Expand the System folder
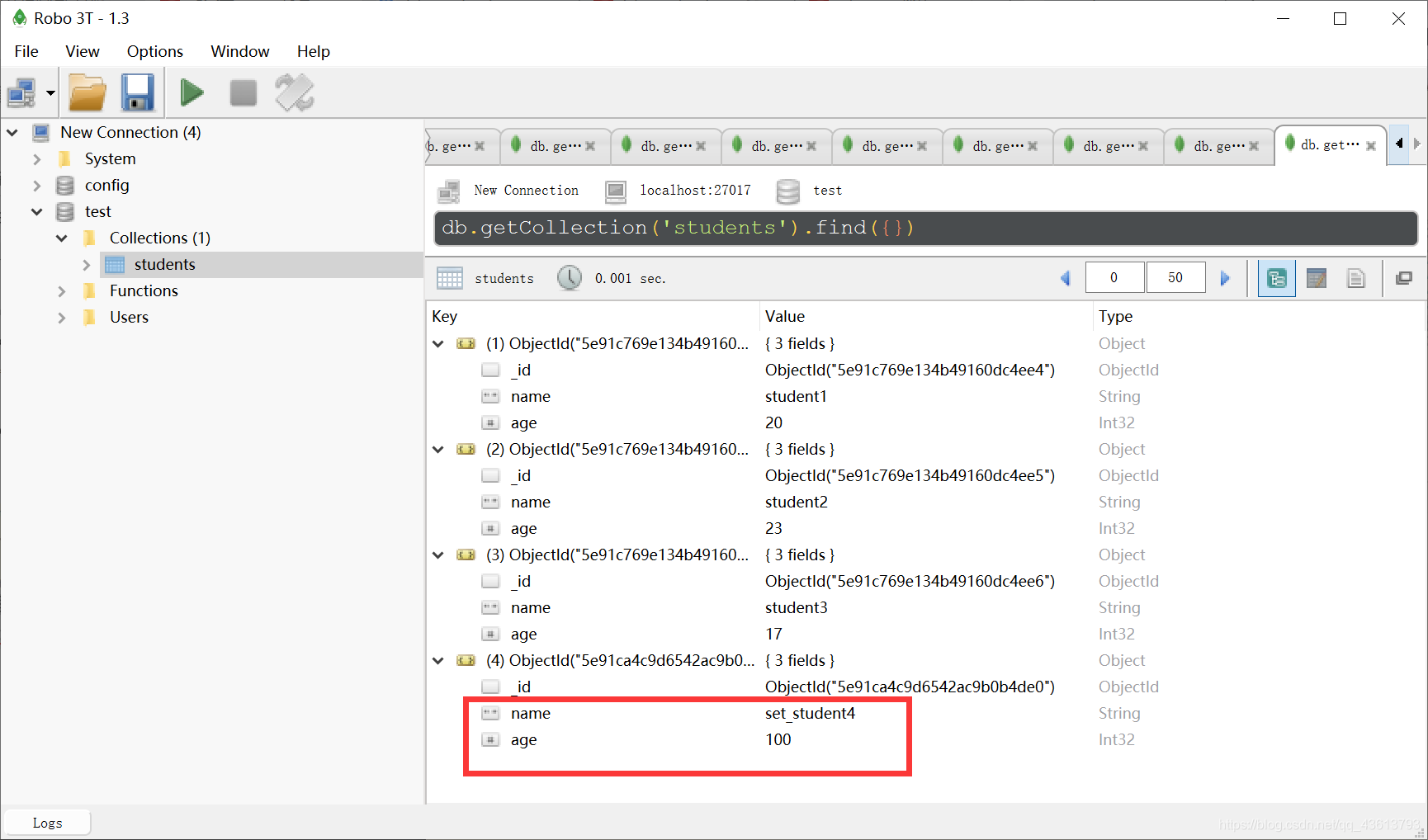 tap(37, 158)
